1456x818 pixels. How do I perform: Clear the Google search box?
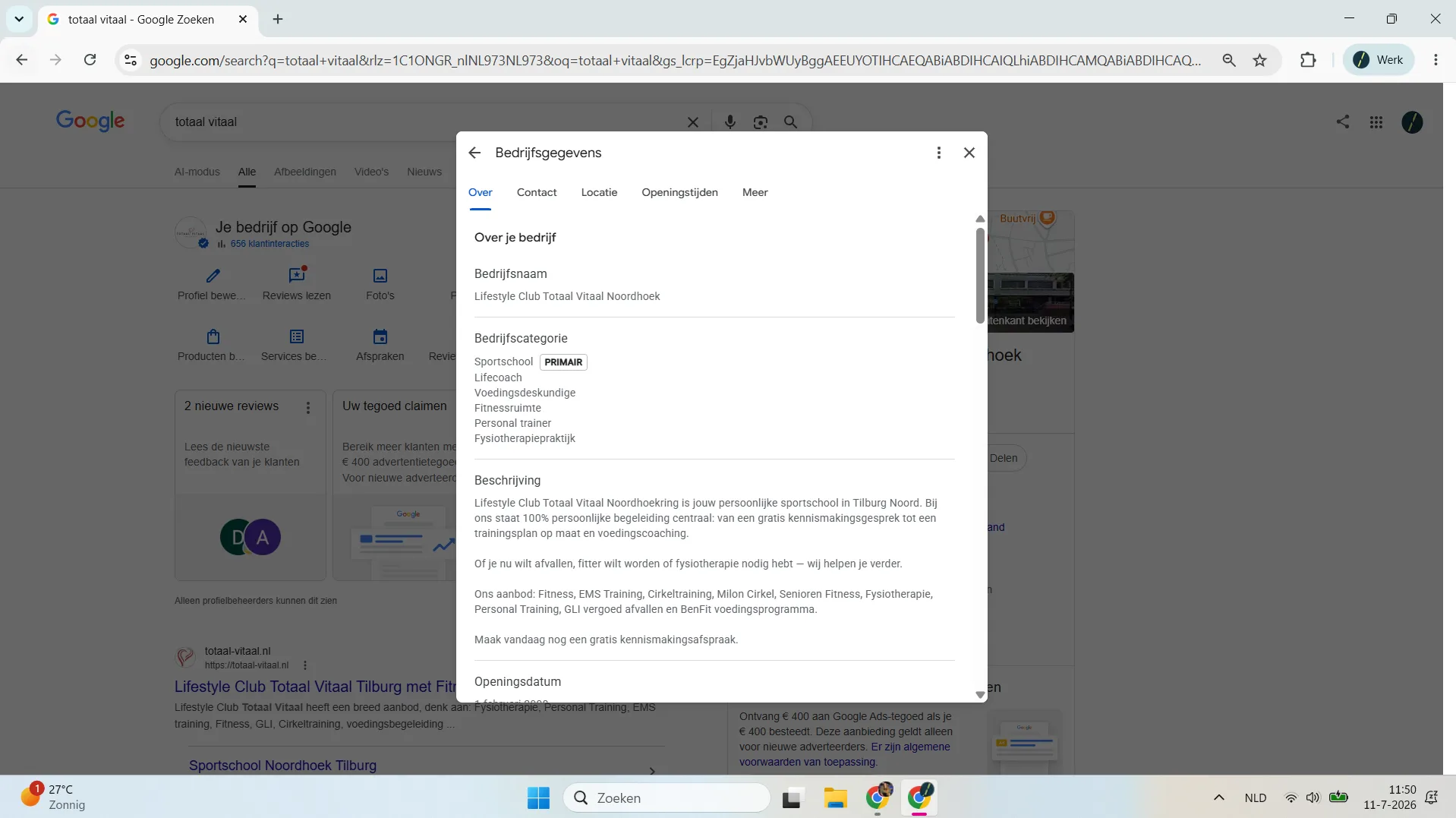692,122
